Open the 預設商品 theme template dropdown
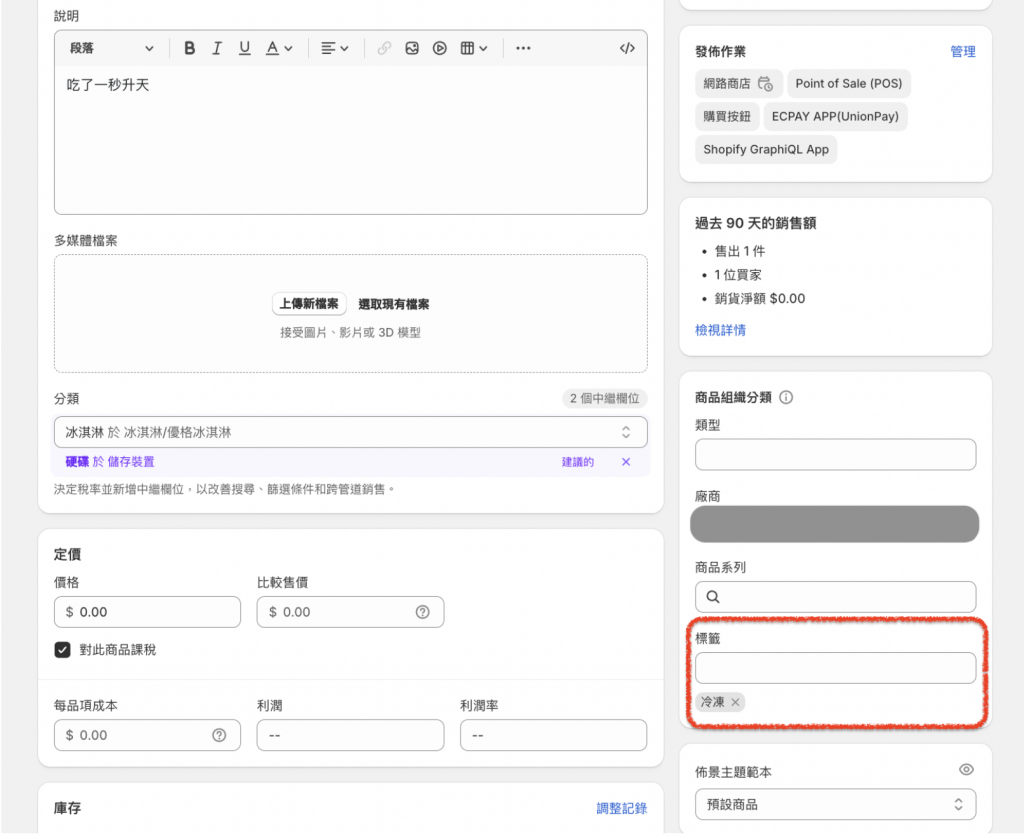 [x=835, y=804]
